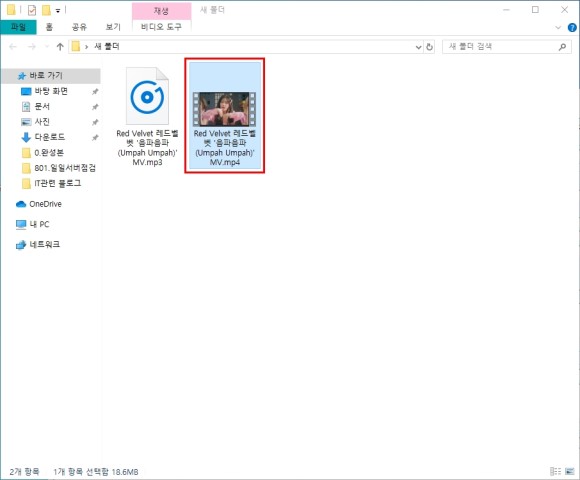Switch to the 공유 ribbon tab
The height and width of the screenshot is (480, 580).
79,27
